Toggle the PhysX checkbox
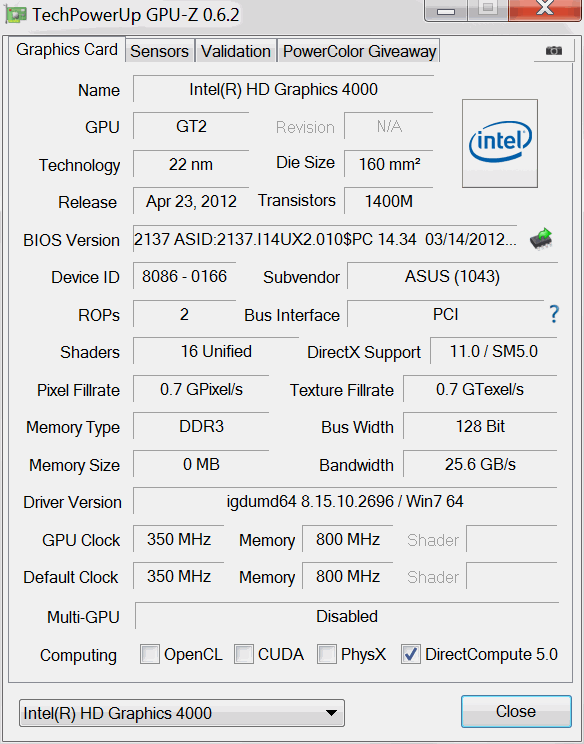 click(327, 654)
